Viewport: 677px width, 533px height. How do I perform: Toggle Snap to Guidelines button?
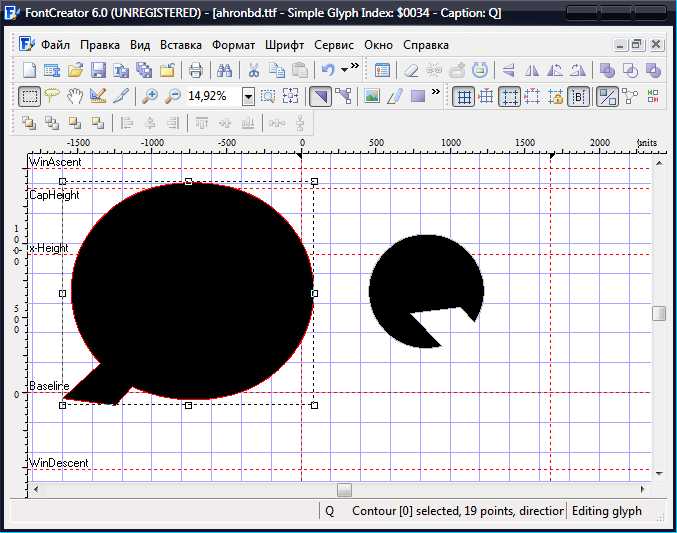[x=532, y=96]
